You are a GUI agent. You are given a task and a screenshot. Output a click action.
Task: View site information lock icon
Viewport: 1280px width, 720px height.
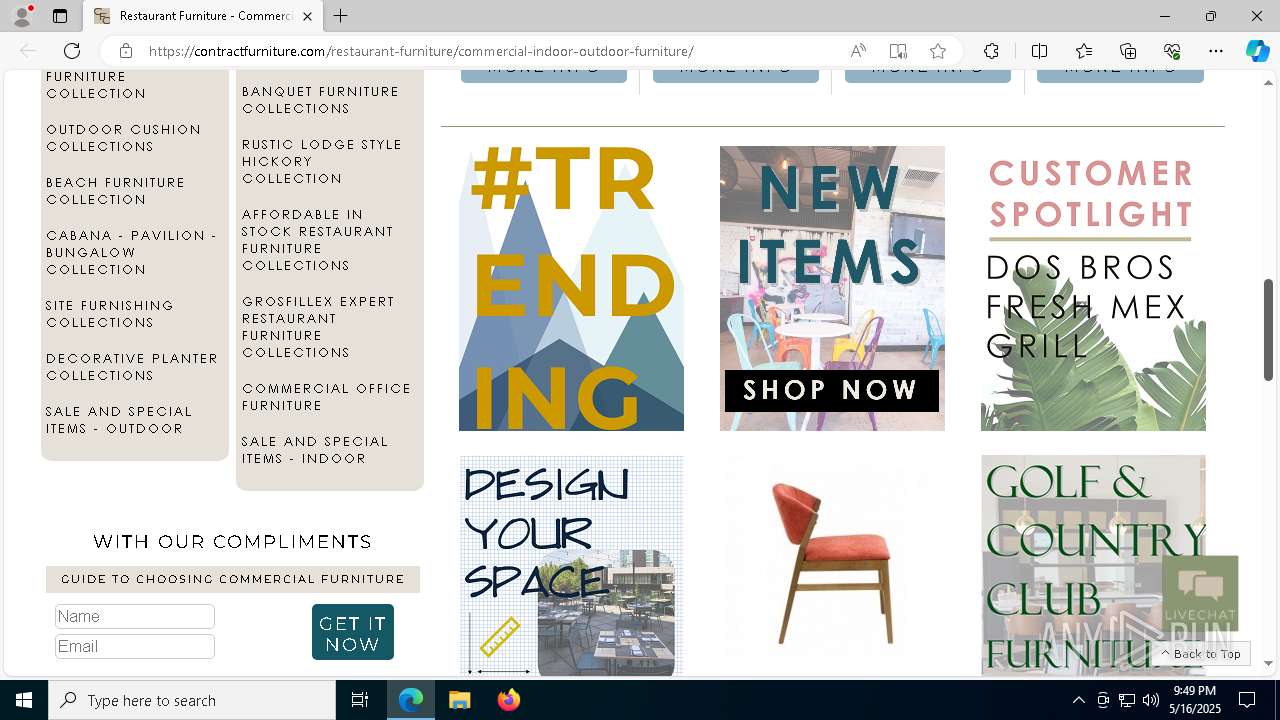[x=126, y=51]
